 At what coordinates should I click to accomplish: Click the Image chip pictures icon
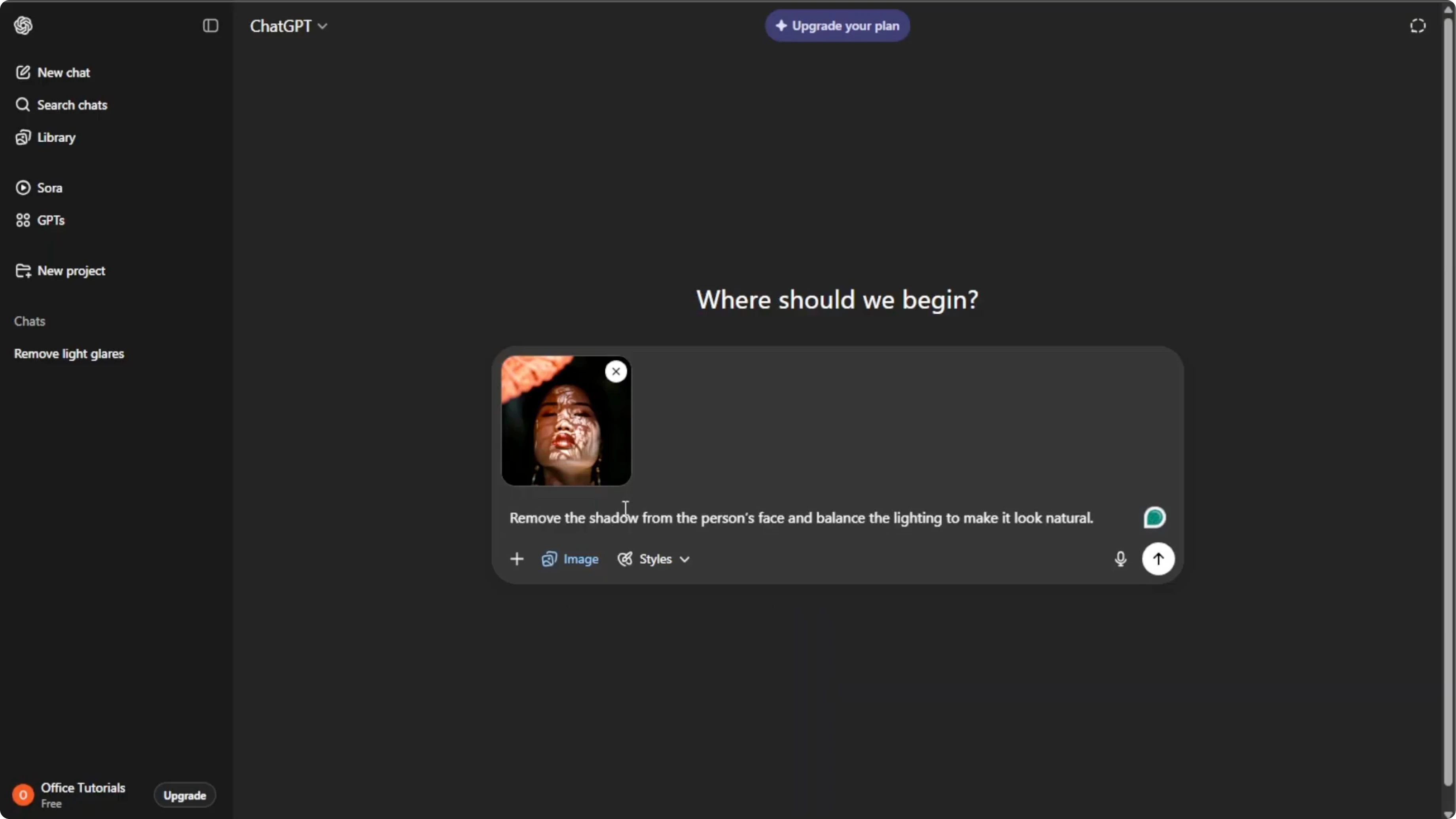pyautogui.click(x=550, y=559)
